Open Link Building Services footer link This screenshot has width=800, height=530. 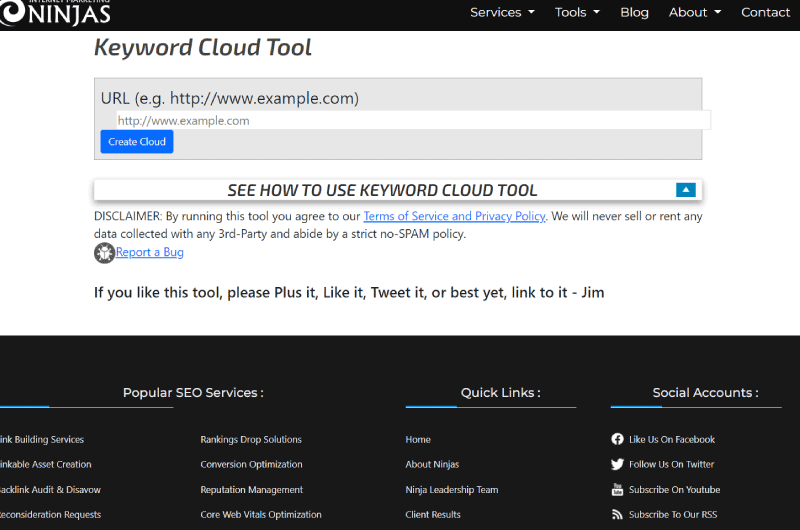click(x=42, y=439)
